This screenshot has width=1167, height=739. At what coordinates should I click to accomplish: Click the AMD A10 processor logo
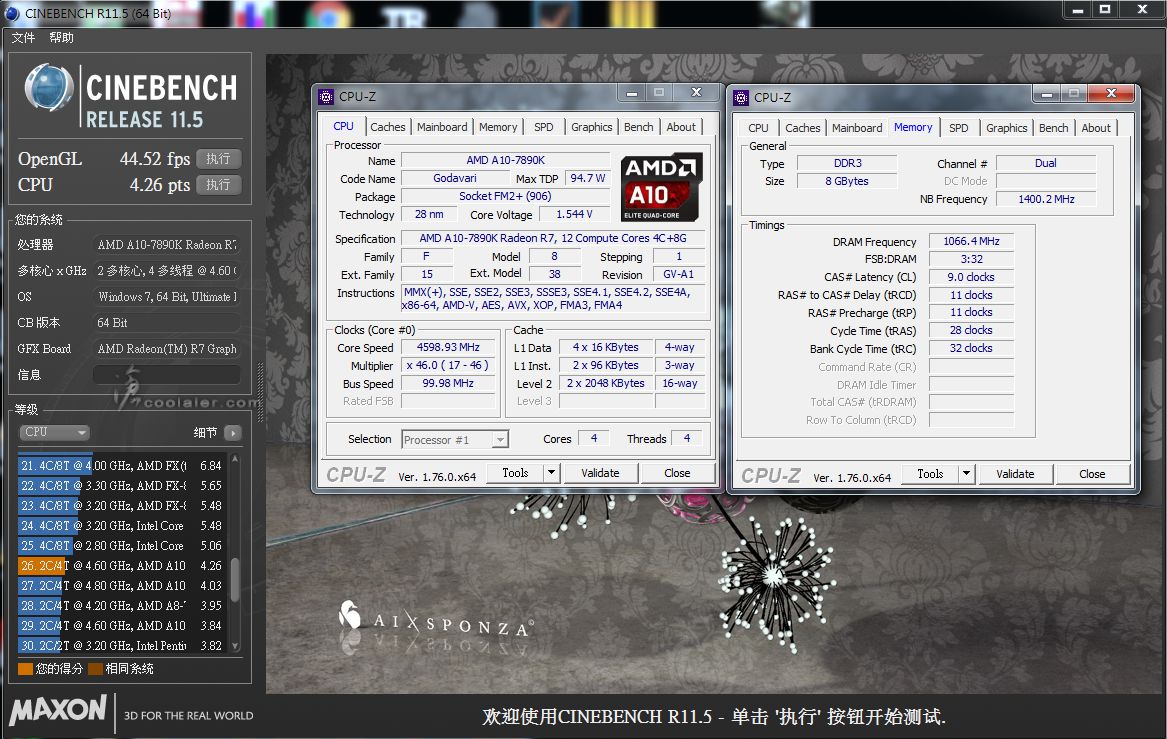(661, 187)
